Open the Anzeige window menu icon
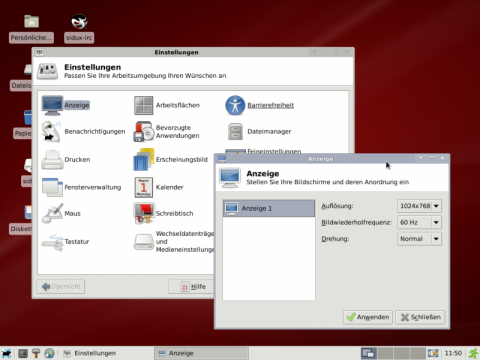The height and width of the screenshot is (360, 480). [222, 158]
